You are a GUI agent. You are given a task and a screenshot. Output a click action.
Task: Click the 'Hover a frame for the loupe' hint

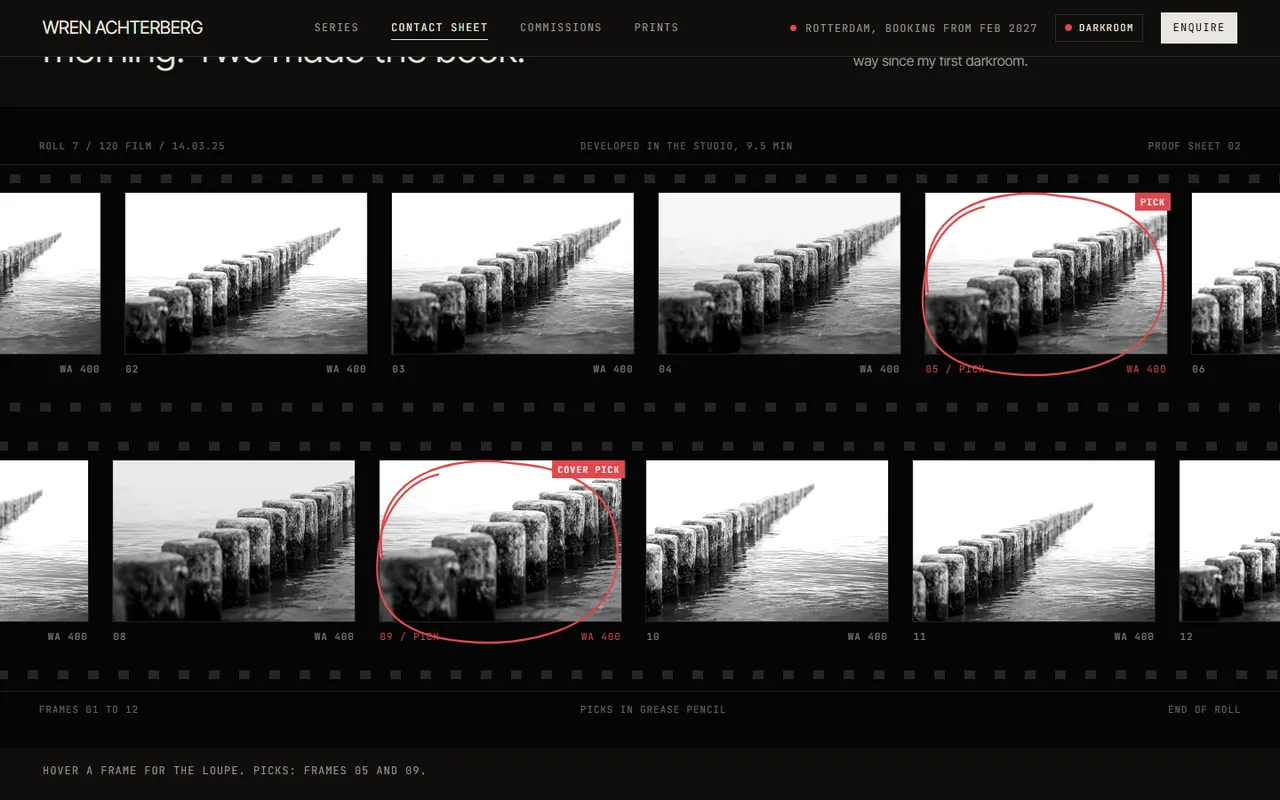tap(234, 770)
